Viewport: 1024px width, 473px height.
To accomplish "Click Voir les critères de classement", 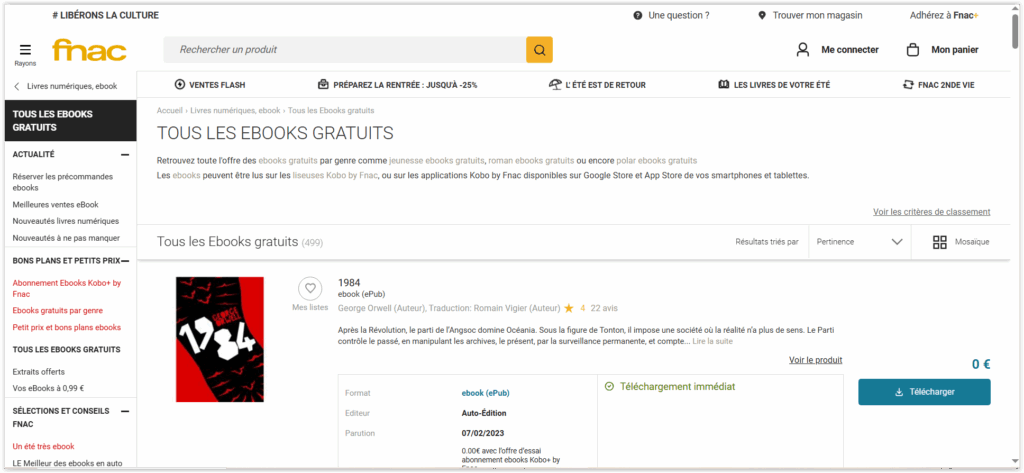I will (x=931, y=212).
